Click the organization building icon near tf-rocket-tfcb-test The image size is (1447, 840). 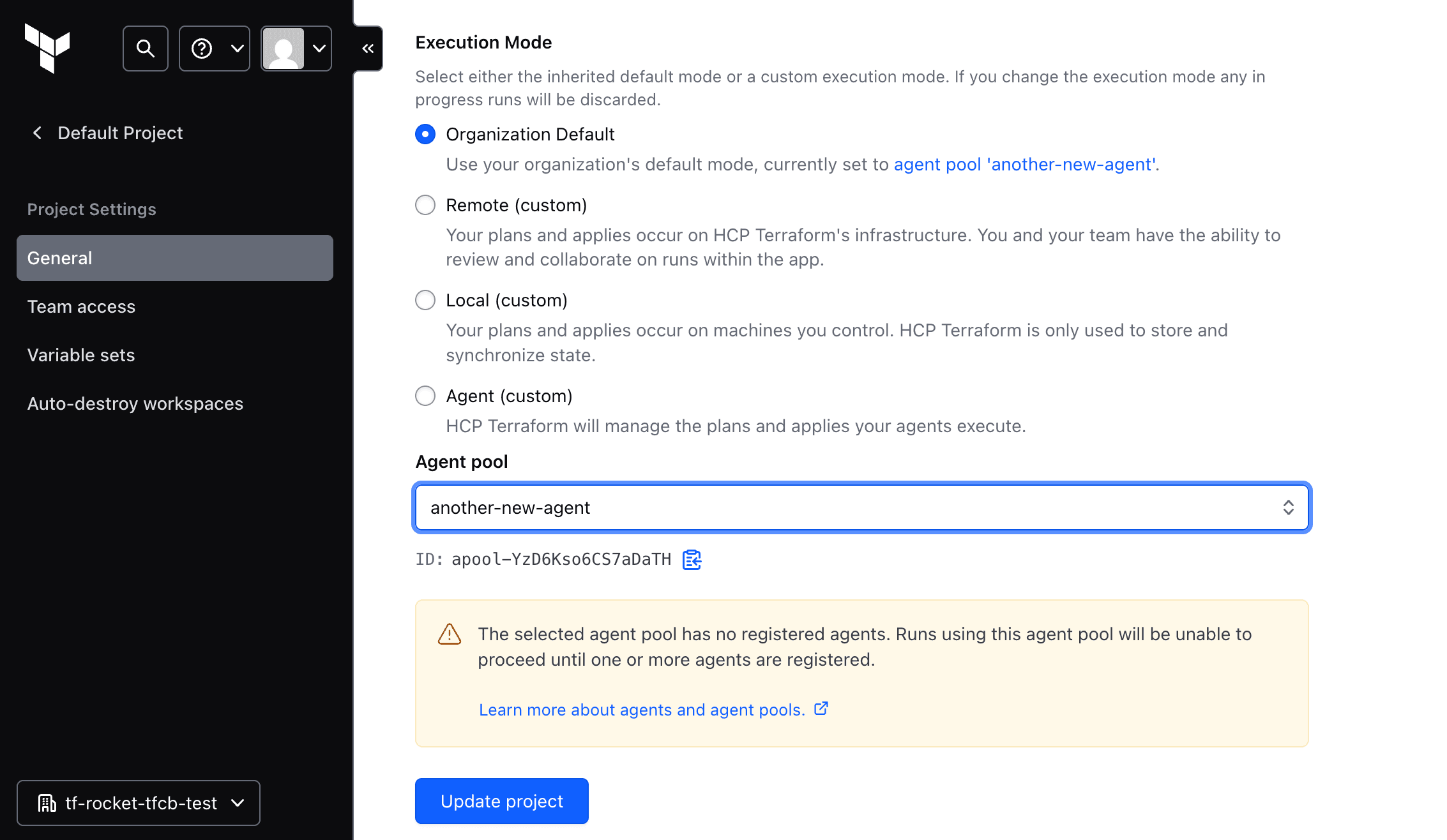click(x=47, y=803)
